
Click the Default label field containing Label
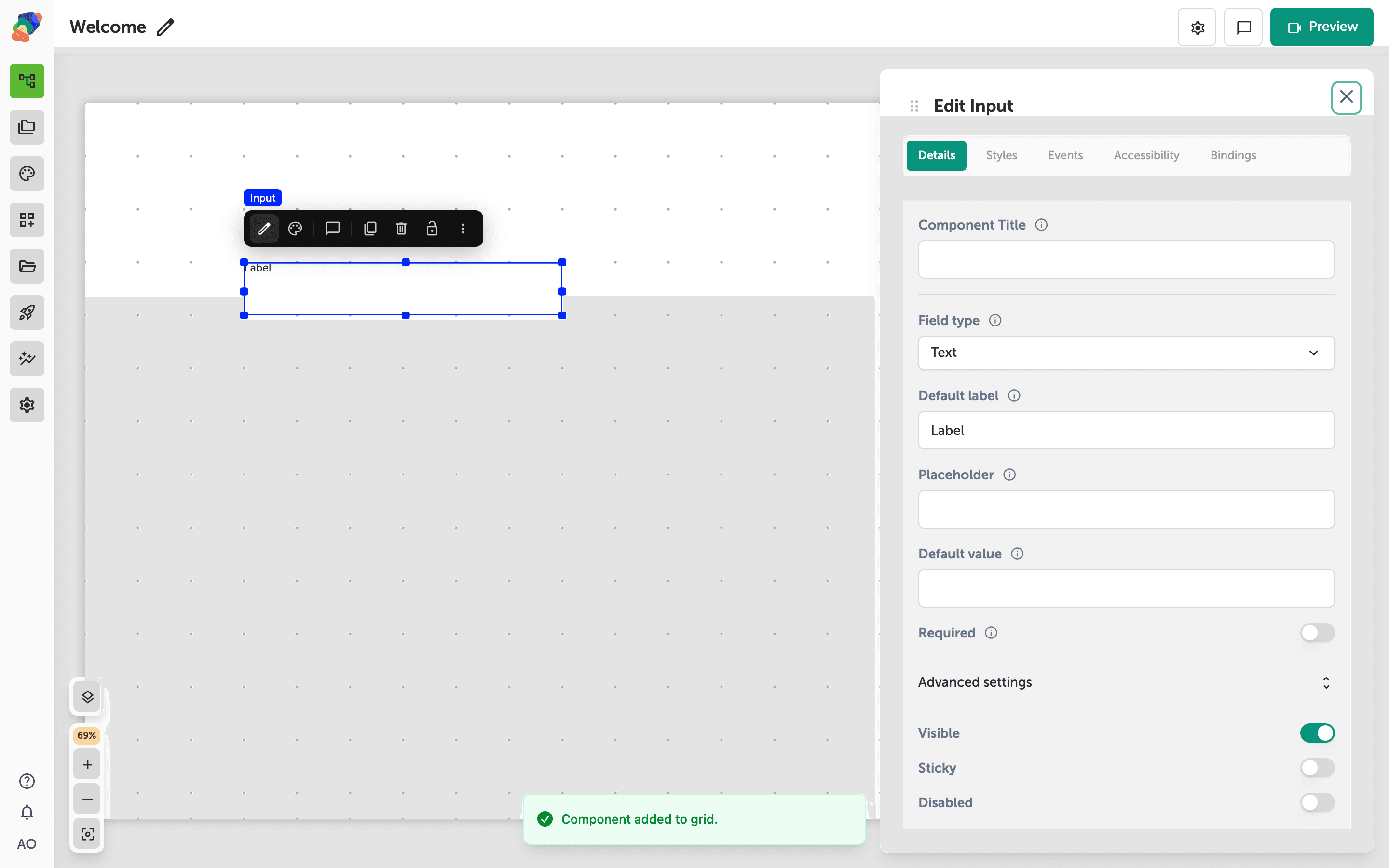click(x=1126, y=430)
